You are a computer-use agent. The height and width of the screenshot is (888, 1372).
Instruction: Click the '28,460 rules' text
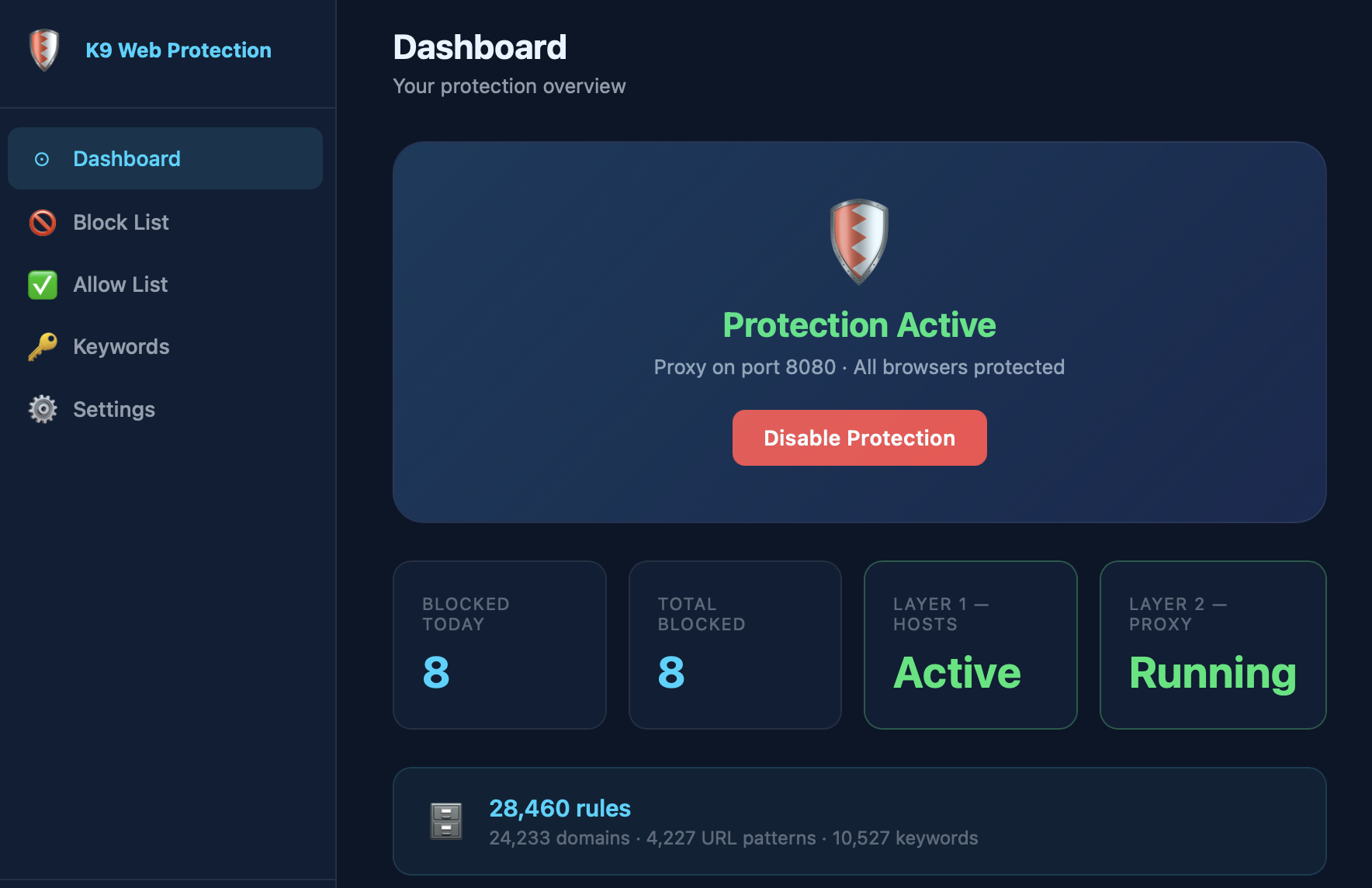[560, 808]
